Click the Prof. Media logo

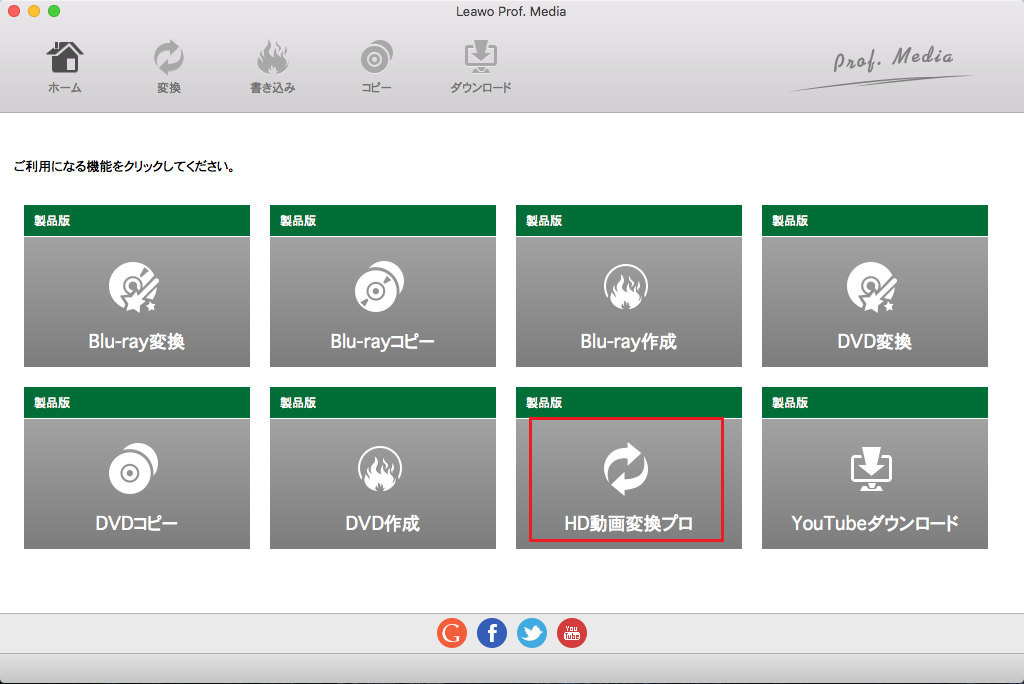882,67
